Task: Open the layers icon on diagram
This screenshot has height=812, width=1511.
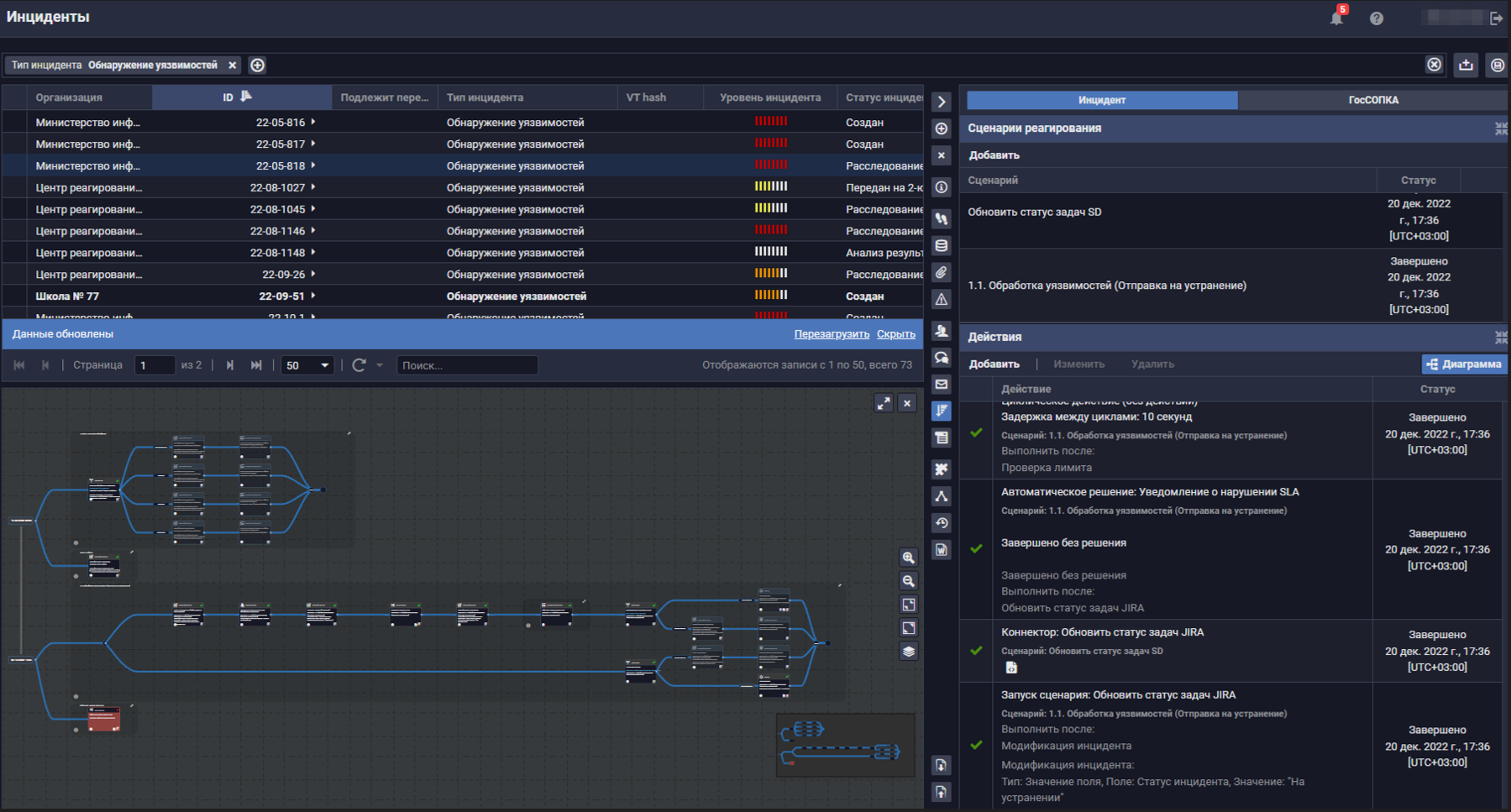Action: [908, 652]
